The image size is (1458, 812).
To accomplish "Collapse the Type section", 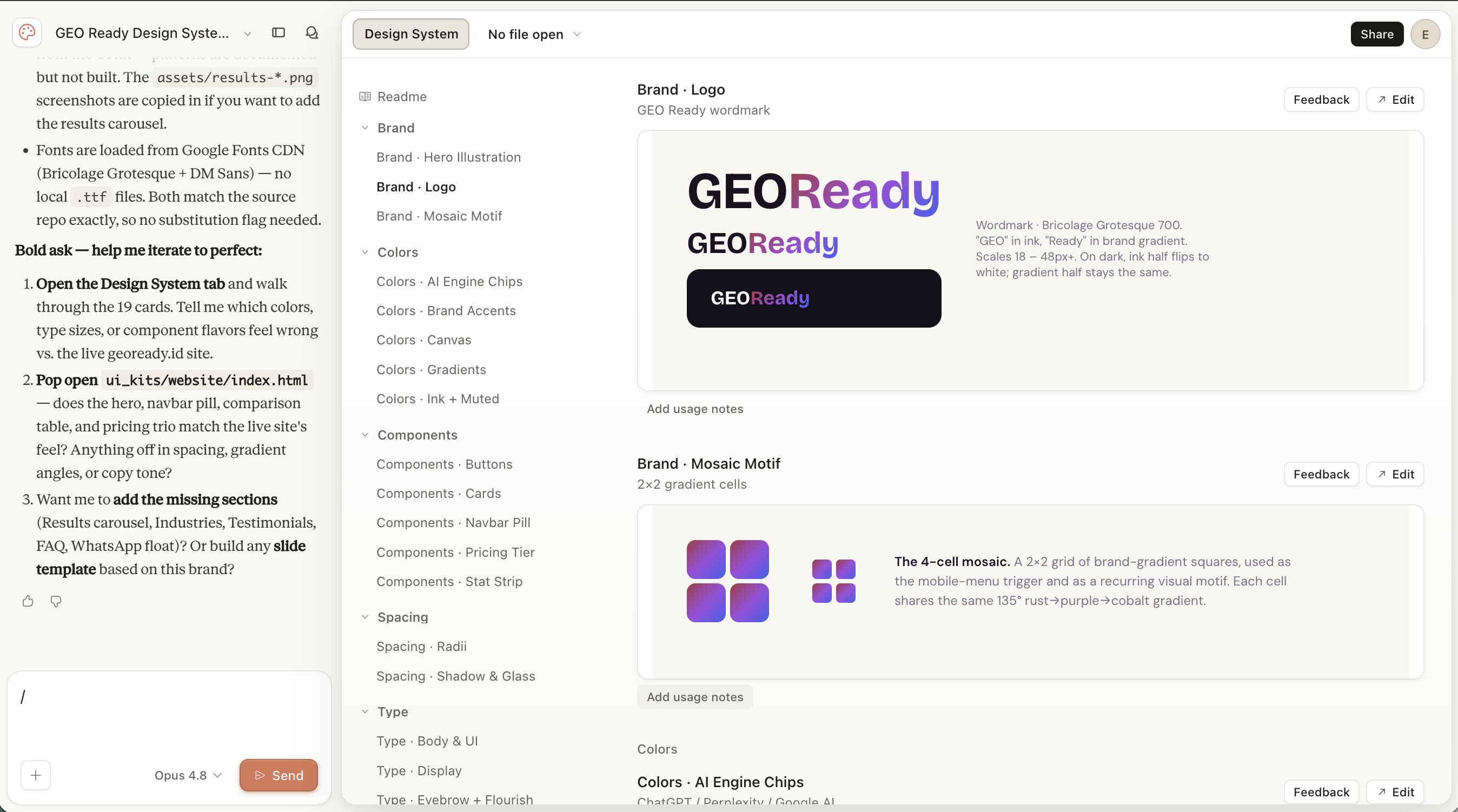I will tap(365, 712).
